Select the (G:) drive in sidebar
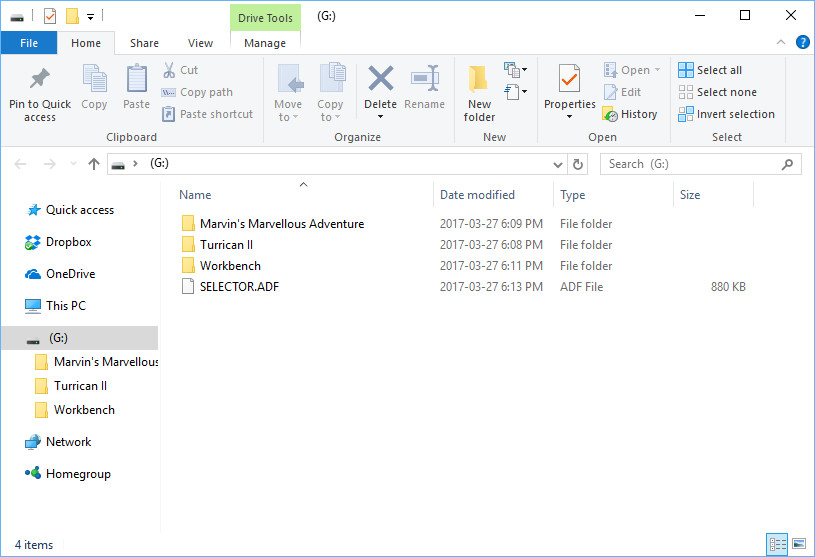This screenshot has height=557, width=815. [x=80, y=338]
